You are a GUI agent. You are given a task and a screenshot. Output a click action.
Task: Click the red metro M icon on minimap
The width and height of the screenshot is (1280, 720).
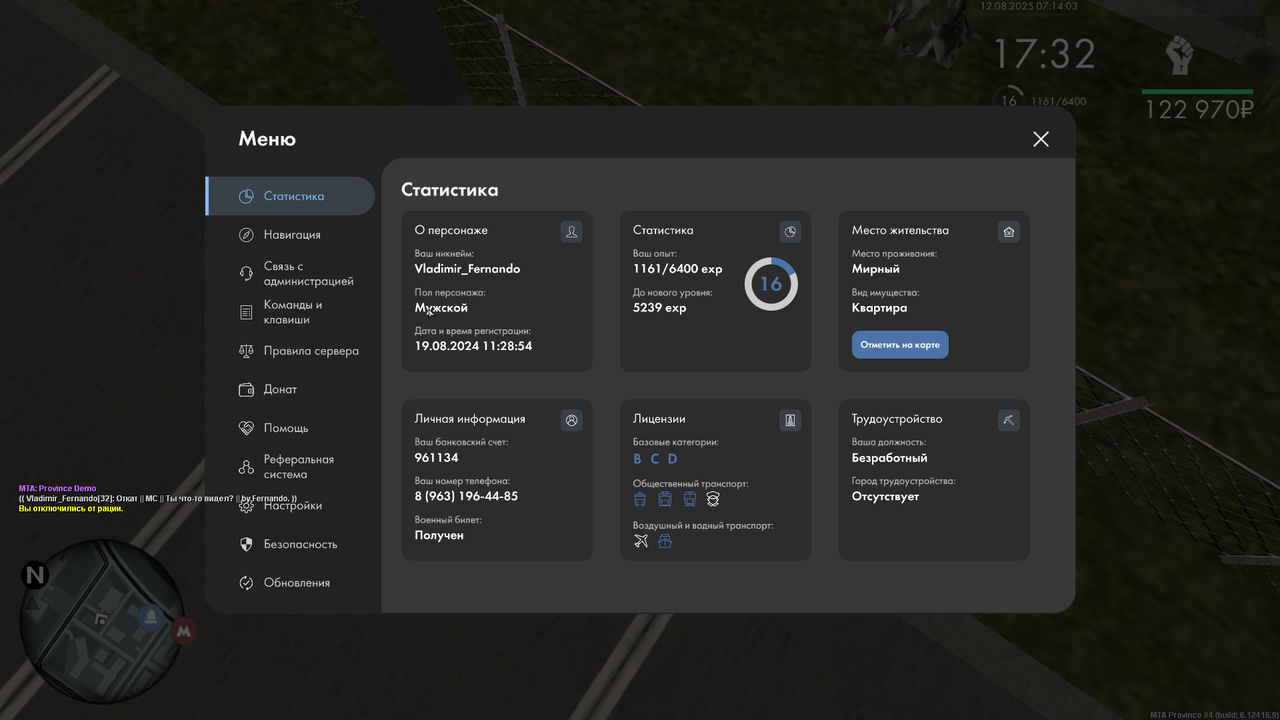(x=183, y=631)
